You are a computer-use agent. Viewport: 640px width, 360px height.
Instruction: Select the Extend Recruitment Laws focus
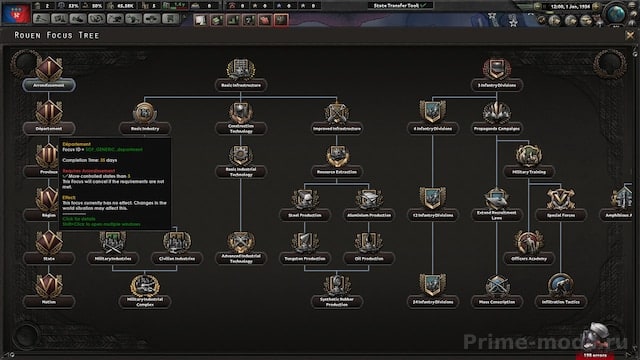tap(497, 205)
